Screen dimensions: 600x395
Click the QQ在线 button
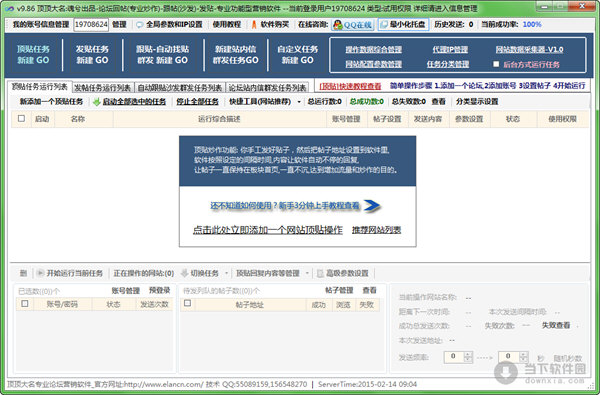(x=352, y=24)
